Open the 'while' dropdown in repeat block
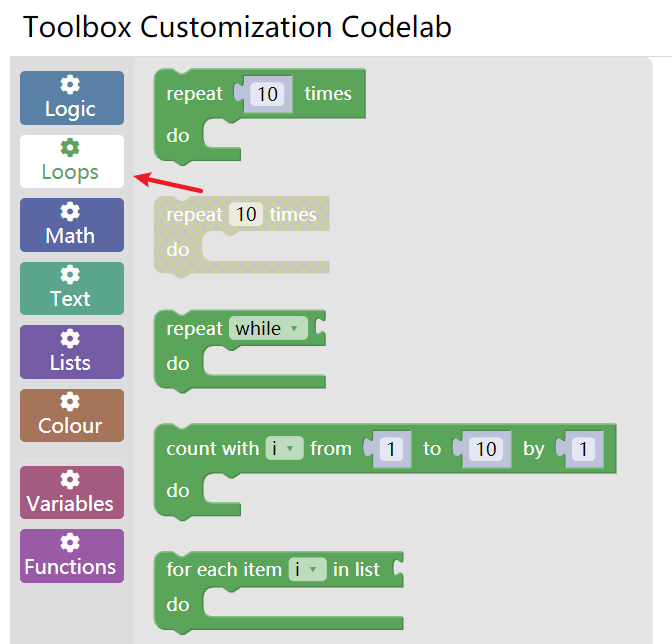The width and height of the screenshot is (672, 644). [268, 329]
